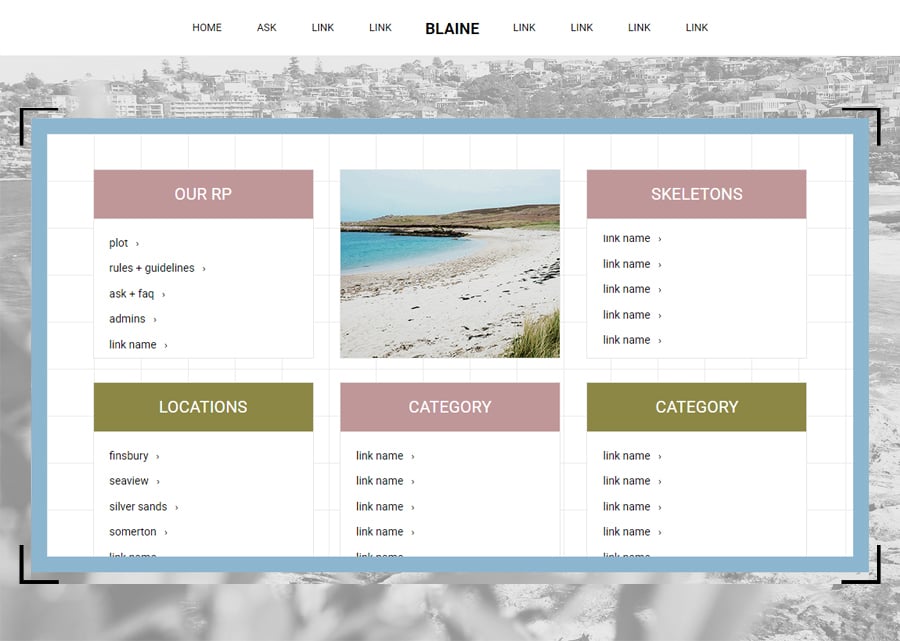This screenshot has width=900, height=641.
Task: Open the LINK item just right of BLAINE
Action: (x=524, y=28)
